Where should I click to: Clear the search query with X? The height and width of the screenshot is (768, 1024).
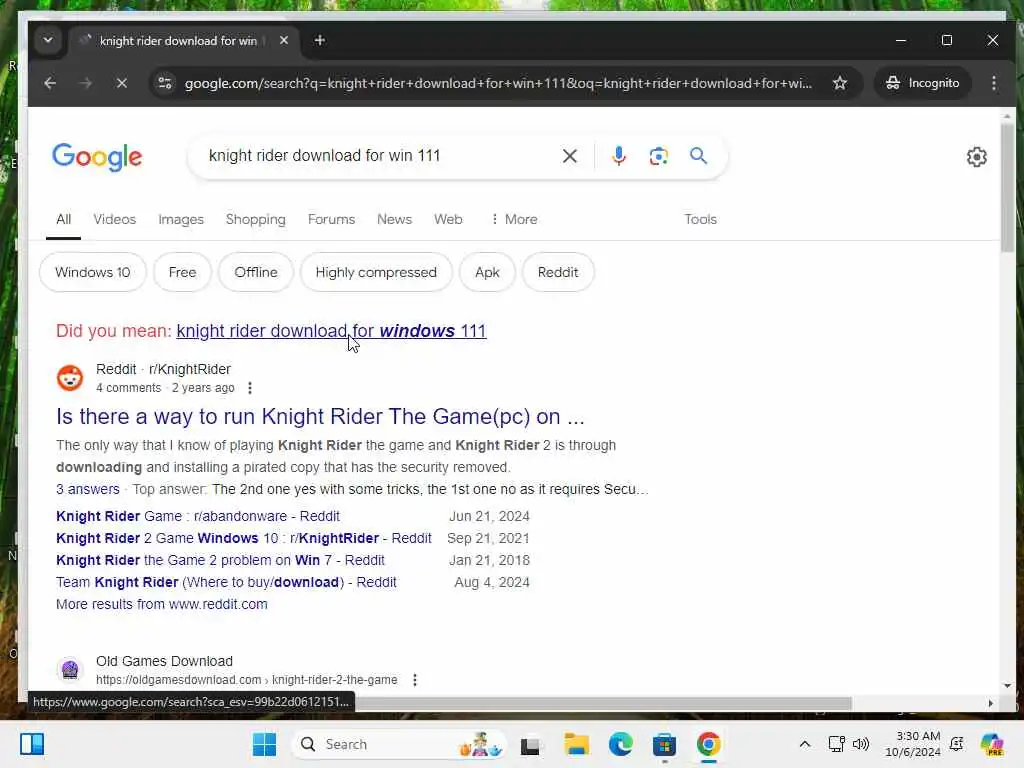pos(569,156)
